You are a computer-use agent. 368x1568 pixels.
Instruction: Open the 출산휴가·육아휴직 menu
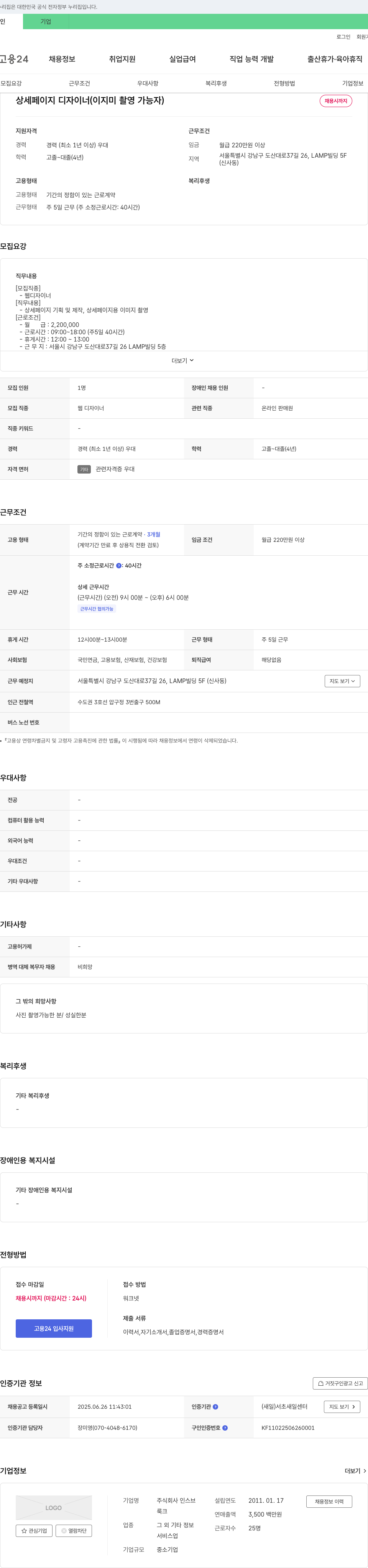pyautogui.click(x=335, y=59)
